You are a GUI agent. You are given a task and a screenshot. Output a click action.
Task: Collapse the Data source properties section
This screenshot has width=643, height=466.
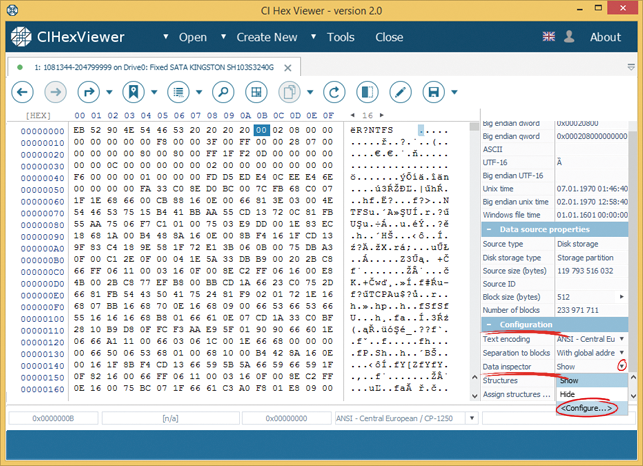(x=489, y=230)
